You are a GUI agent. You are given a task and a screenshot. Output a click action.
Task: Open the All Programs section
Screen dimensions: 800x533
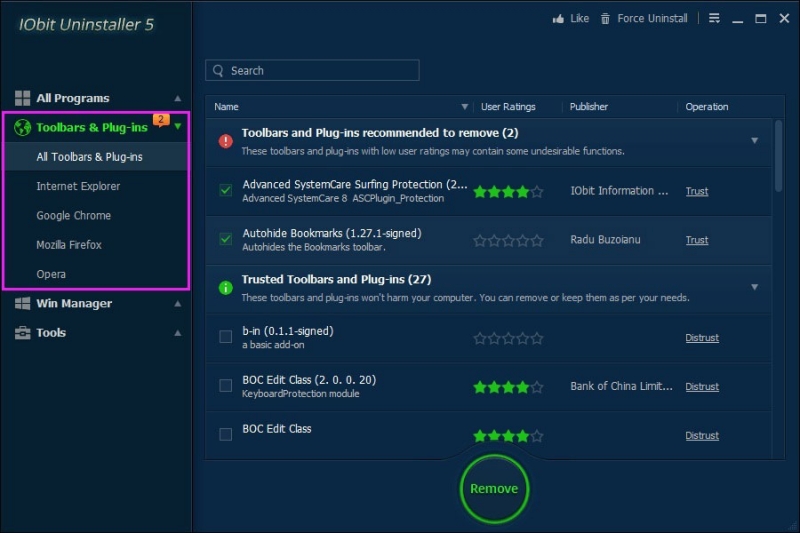click(72, 98)
